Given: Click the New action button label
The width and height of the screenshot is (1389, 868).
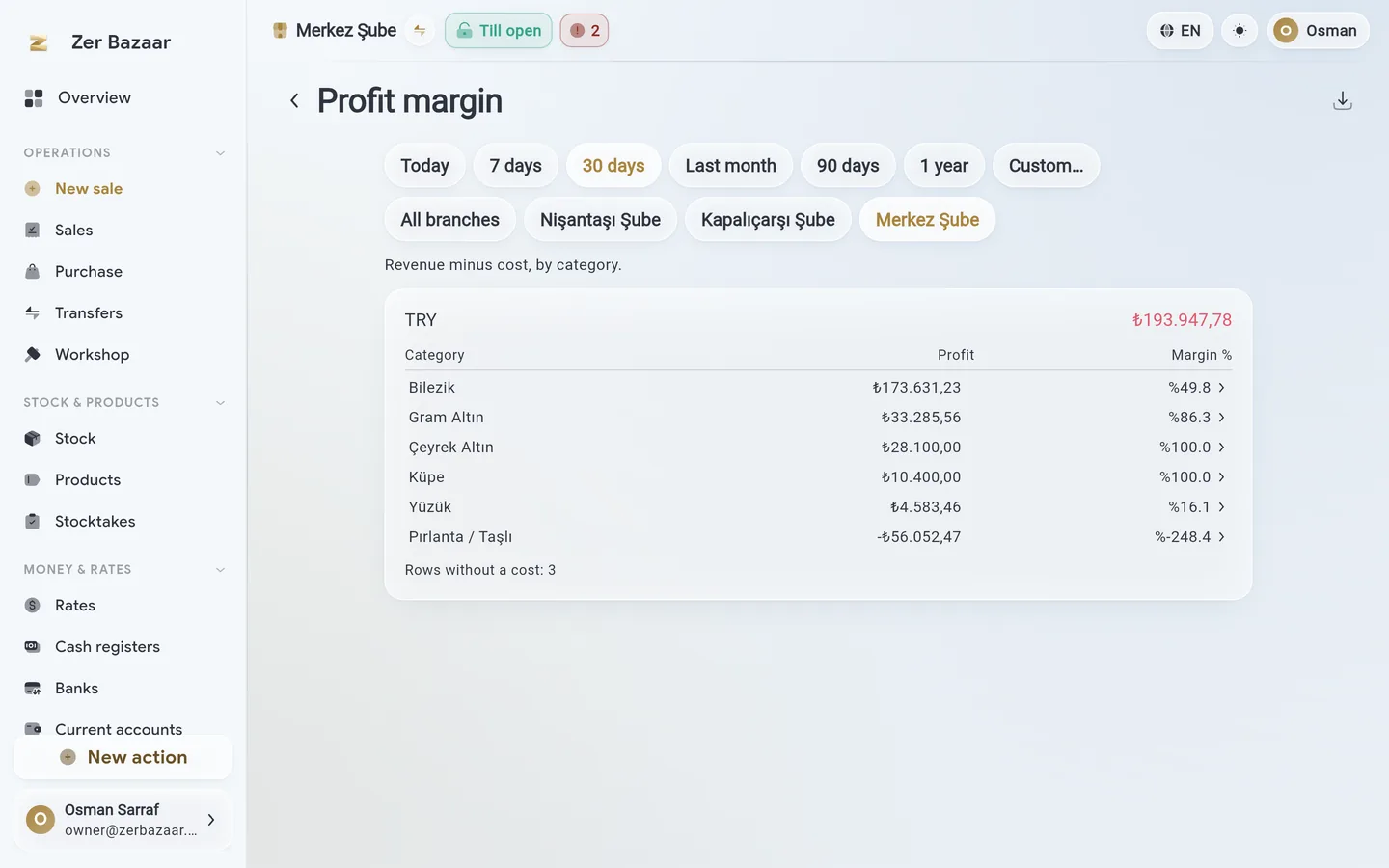Looking at the screenshot, I should 138,758.
